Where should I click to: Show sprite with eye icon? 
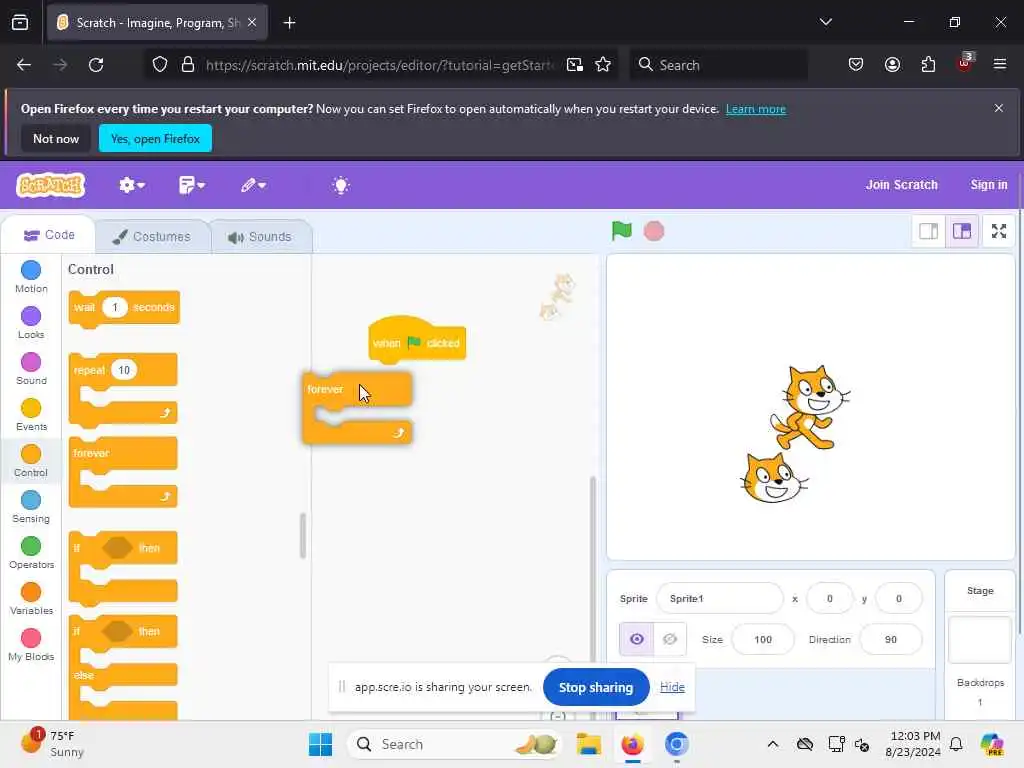coord(637,639)
